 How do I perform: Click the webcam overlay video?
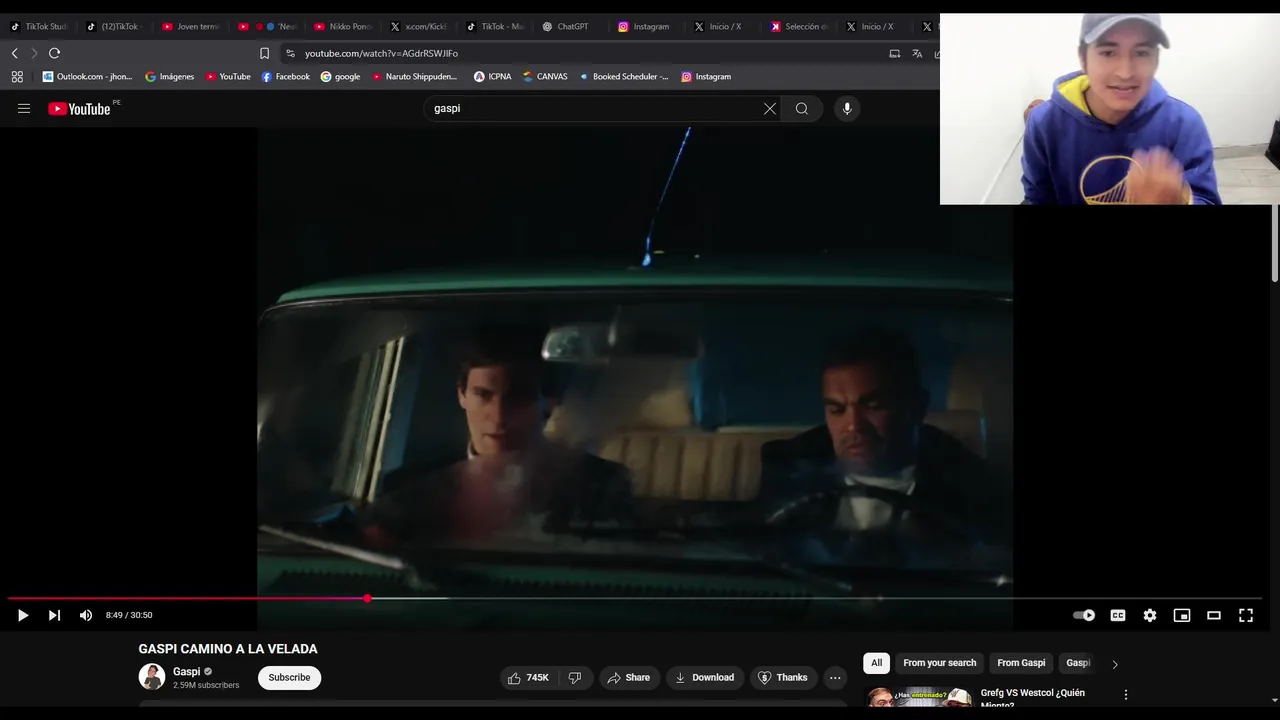click(1110, 109)
